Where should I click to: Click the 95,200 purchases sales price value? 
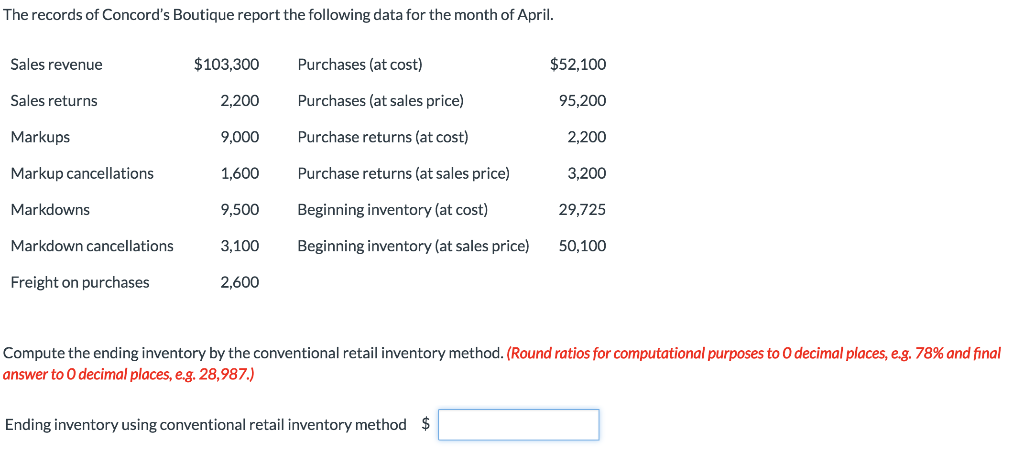coord(582,101)
